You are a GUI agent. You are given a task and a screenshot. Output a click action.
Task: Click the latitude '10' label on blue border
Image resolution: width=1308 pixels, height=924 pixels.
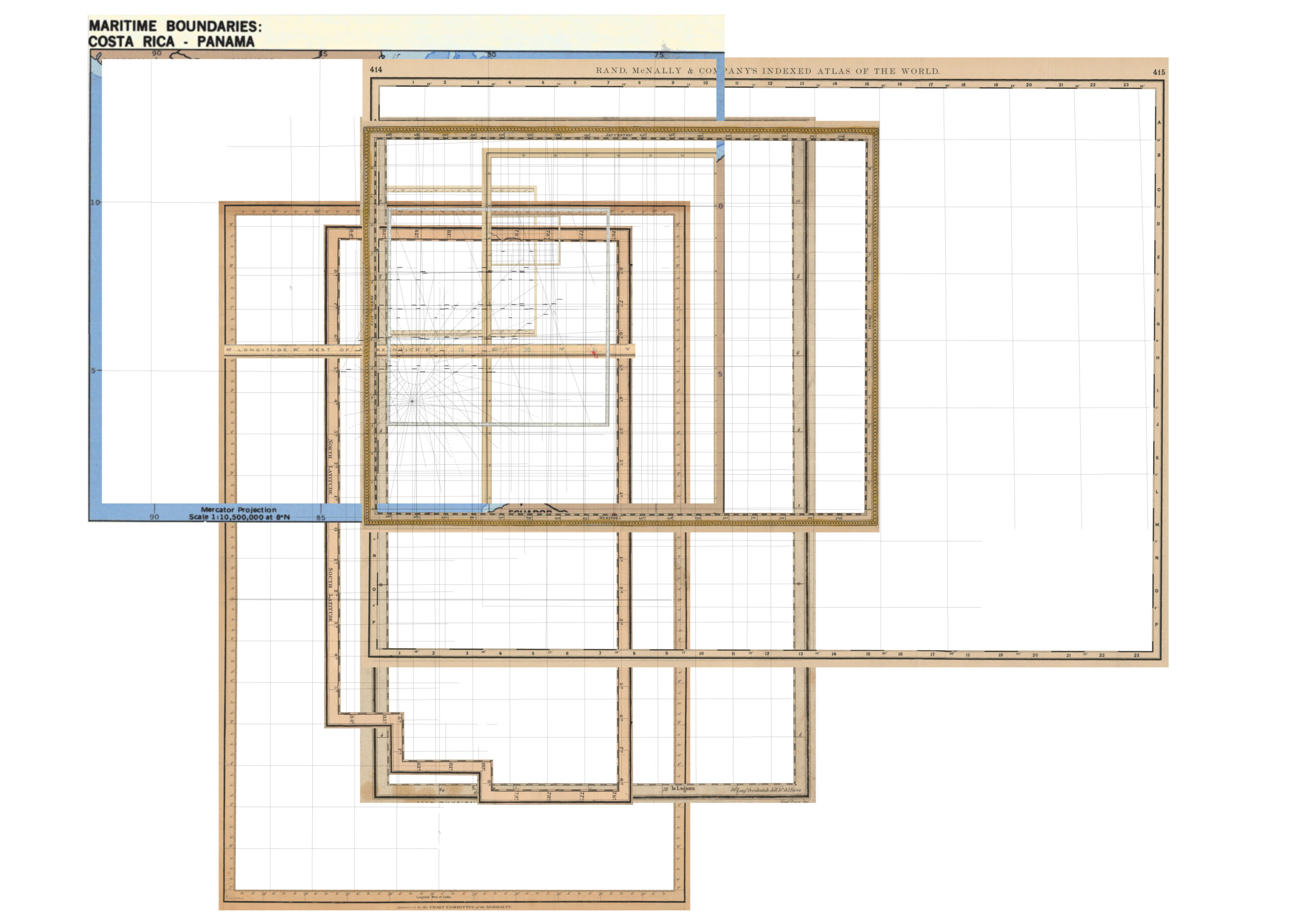[x=95, y=202]
